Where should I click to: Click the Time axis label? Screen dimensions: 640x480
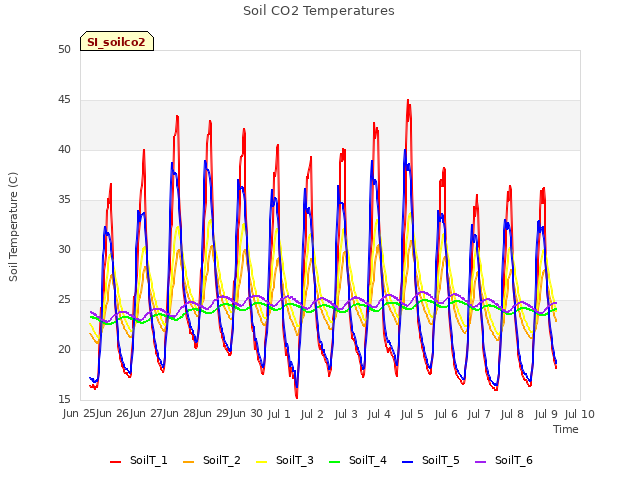(566, 429)
